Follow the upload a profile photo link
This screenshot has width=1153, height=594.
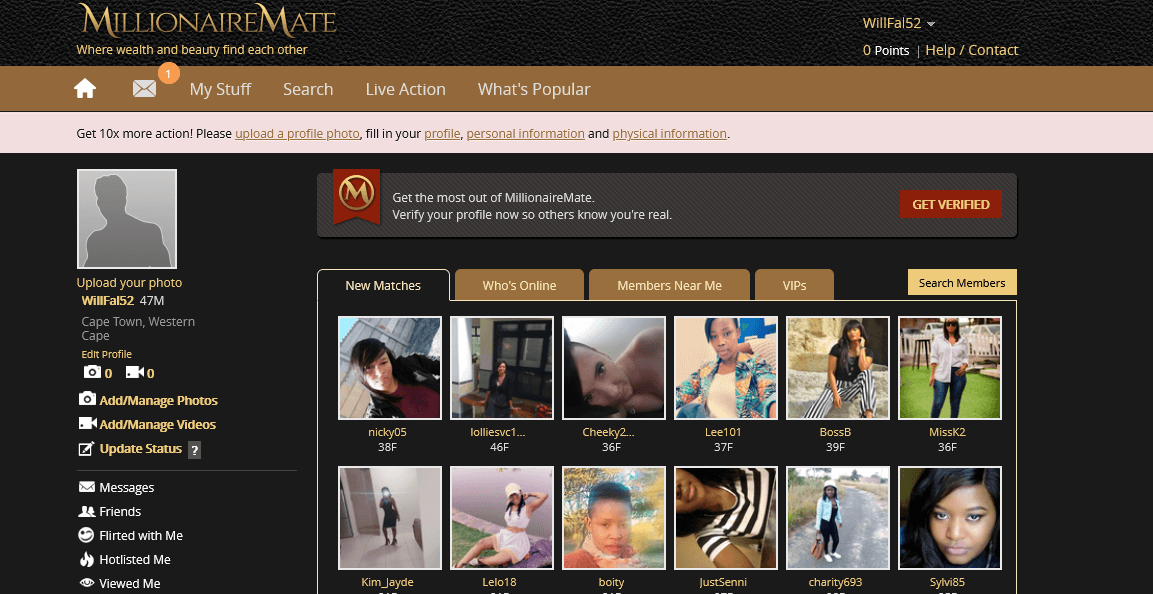click(x=297, y=134)
